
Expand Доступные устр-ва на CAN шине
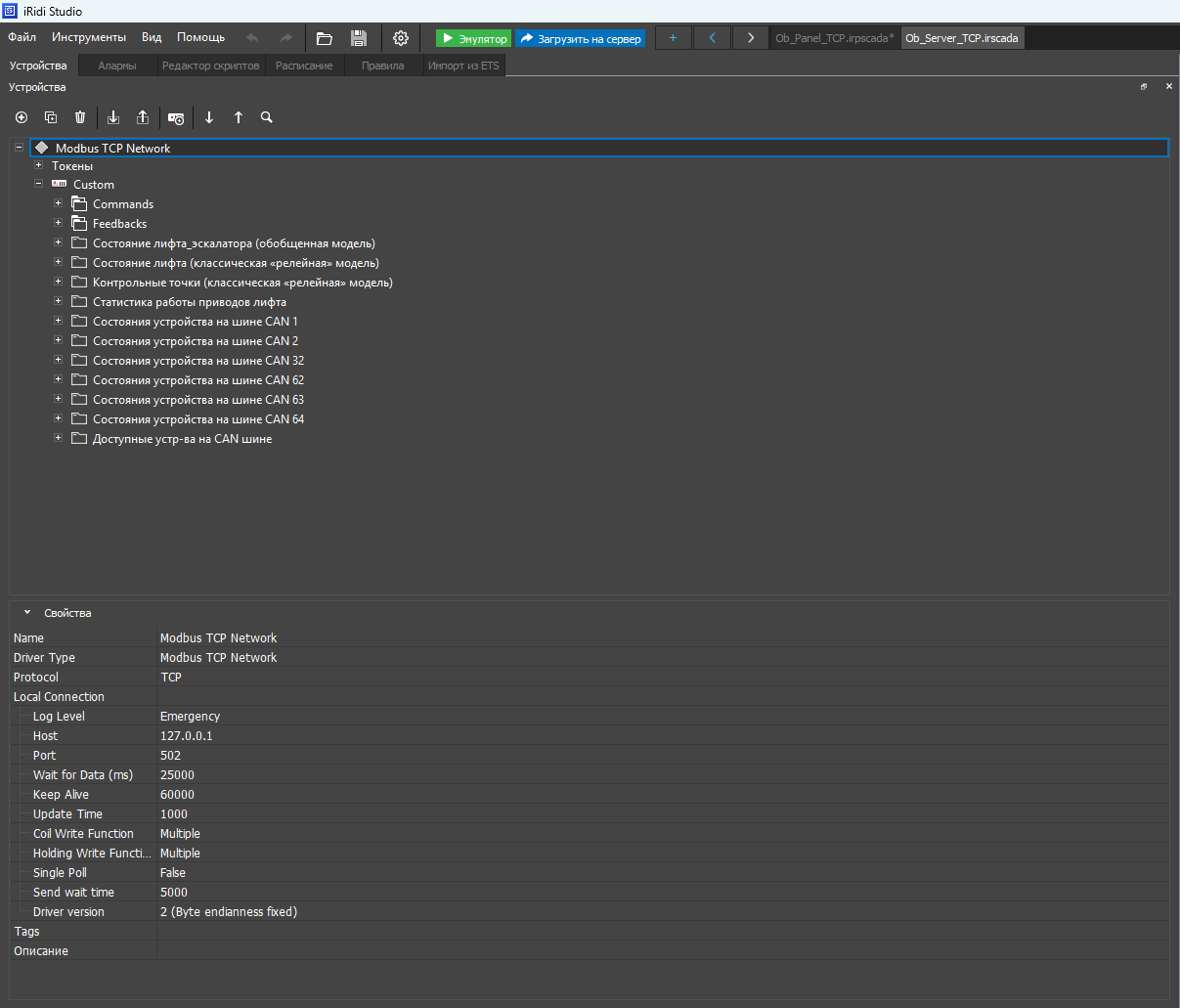click(x=58, y=438)
